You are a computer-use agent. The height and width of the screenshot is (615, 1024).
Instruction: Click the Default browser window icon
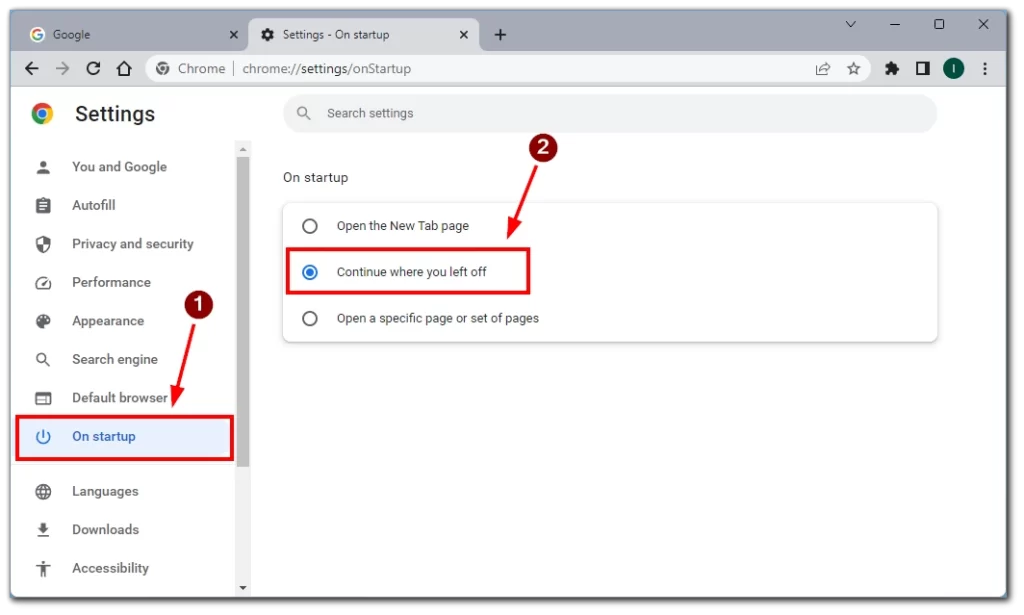[x=43, y=398]
